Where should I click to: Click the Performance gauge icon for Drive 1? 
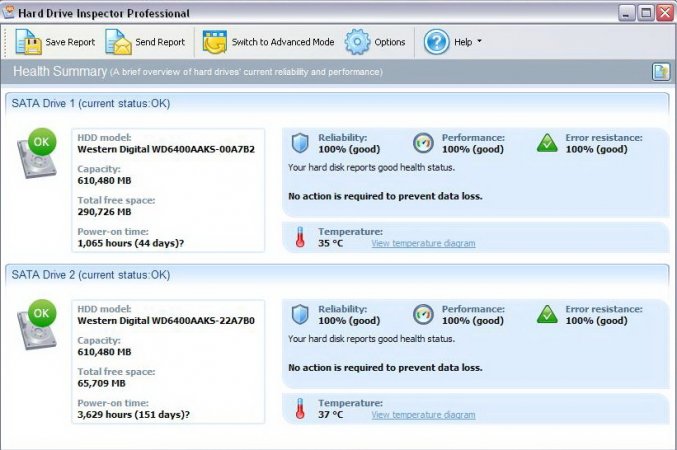coord(423,143)
